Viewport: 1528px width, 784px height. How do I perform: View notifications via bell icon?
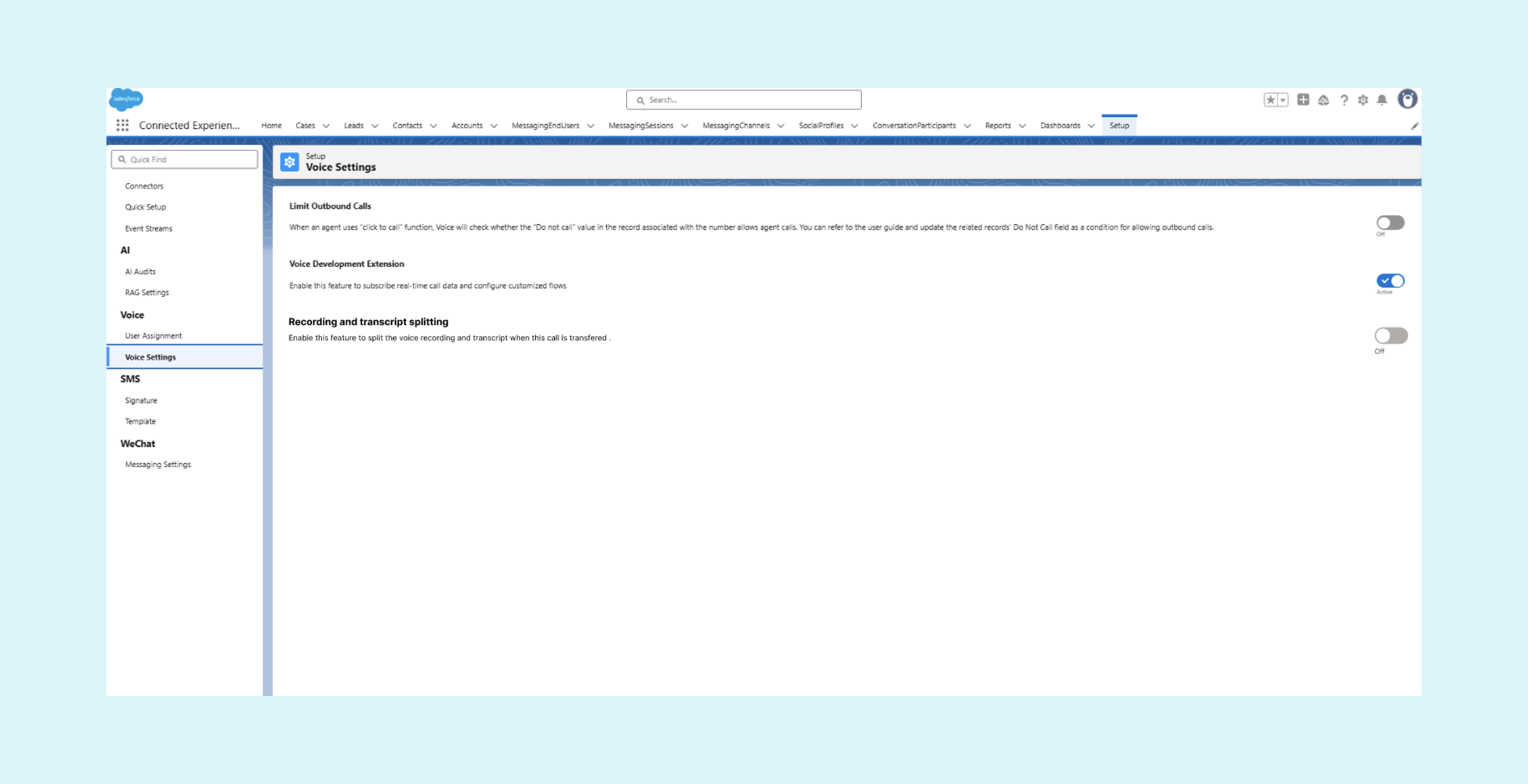click(1382, 100)
